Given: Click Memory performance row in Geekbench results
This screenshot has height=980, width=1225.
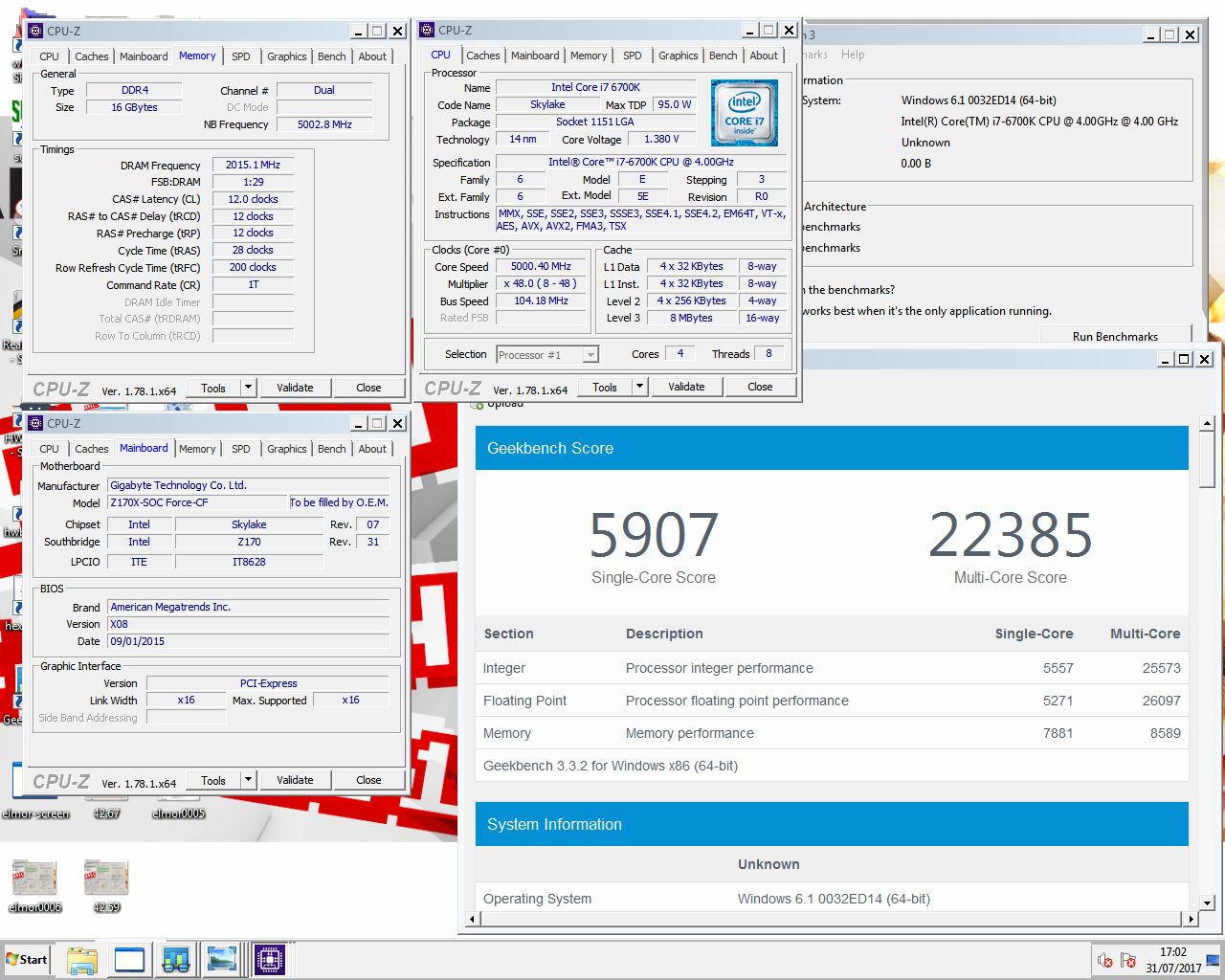Looking at the screenshot, I should tap(832, 733).
